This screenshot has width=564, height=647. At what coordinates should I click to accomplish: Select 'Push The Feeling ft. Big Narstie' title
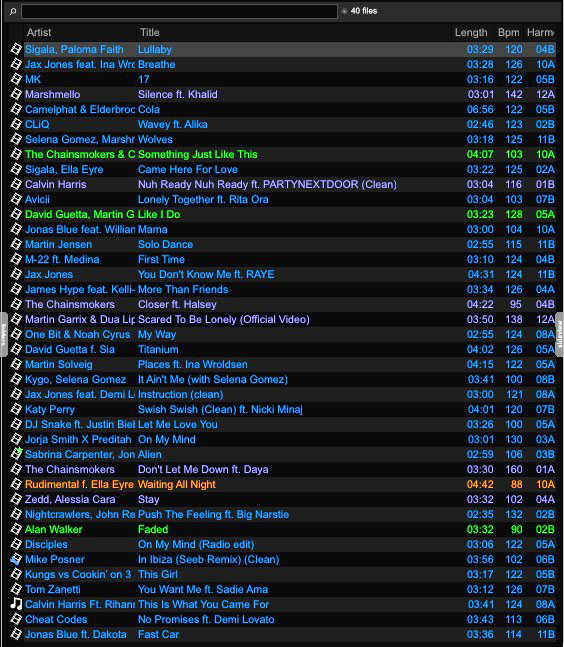coord(213,514)
